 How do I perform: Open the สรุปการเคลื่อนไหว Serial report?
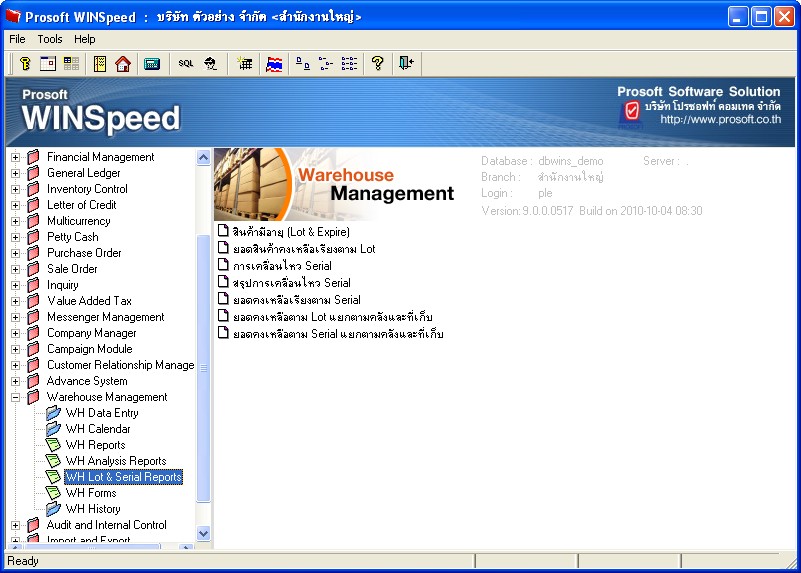pyautogui.click(x=292, y=283)
